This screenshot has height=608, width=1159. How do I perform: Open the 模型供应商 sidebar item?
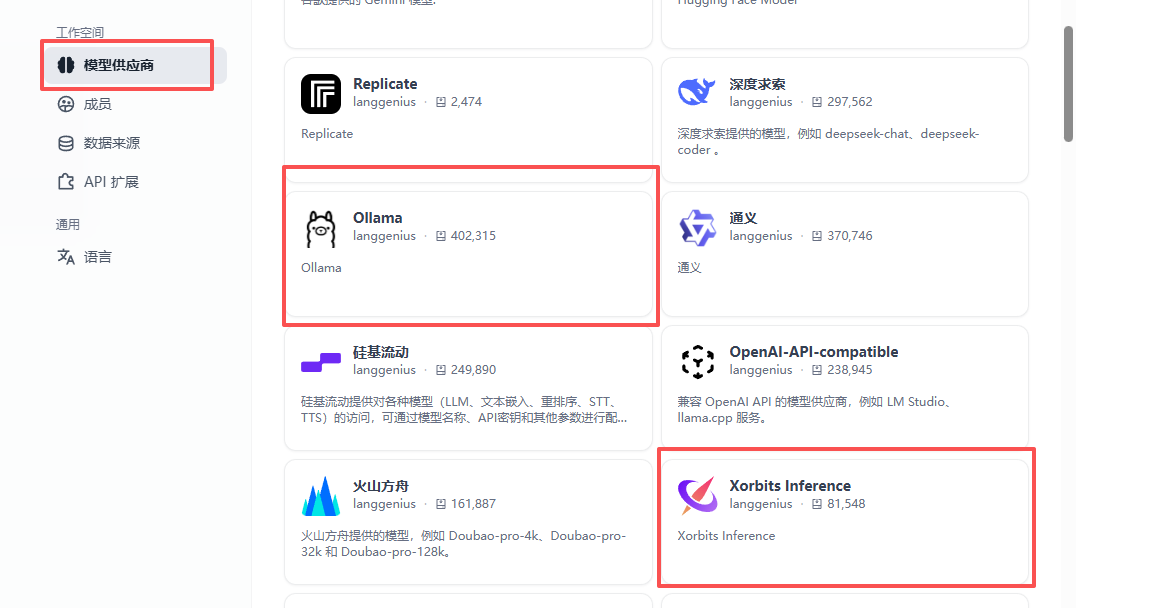(x=135, y=65)
